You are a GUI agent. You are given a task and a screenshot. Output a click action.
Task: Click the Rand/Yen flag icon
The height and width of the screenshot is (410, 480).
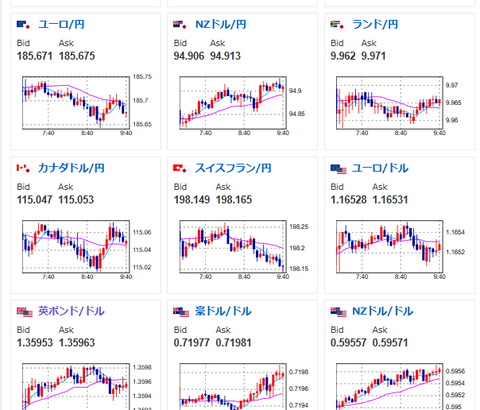click(x=338, y=25)
